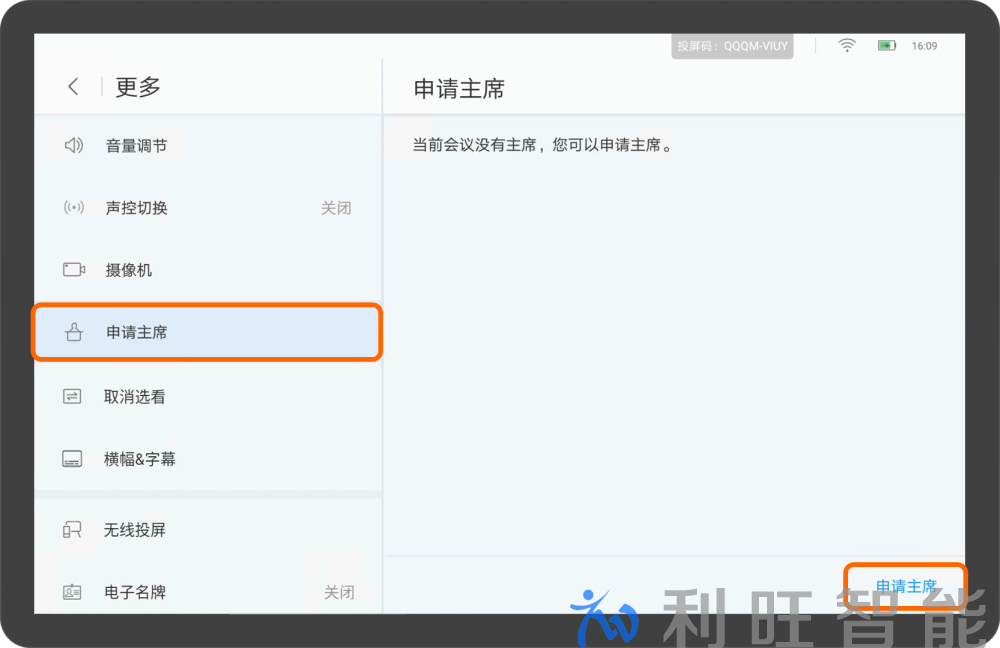This screenshot has height=648, width=1000.
Task: Go back using the left arrow
Action: click(73, 87)
